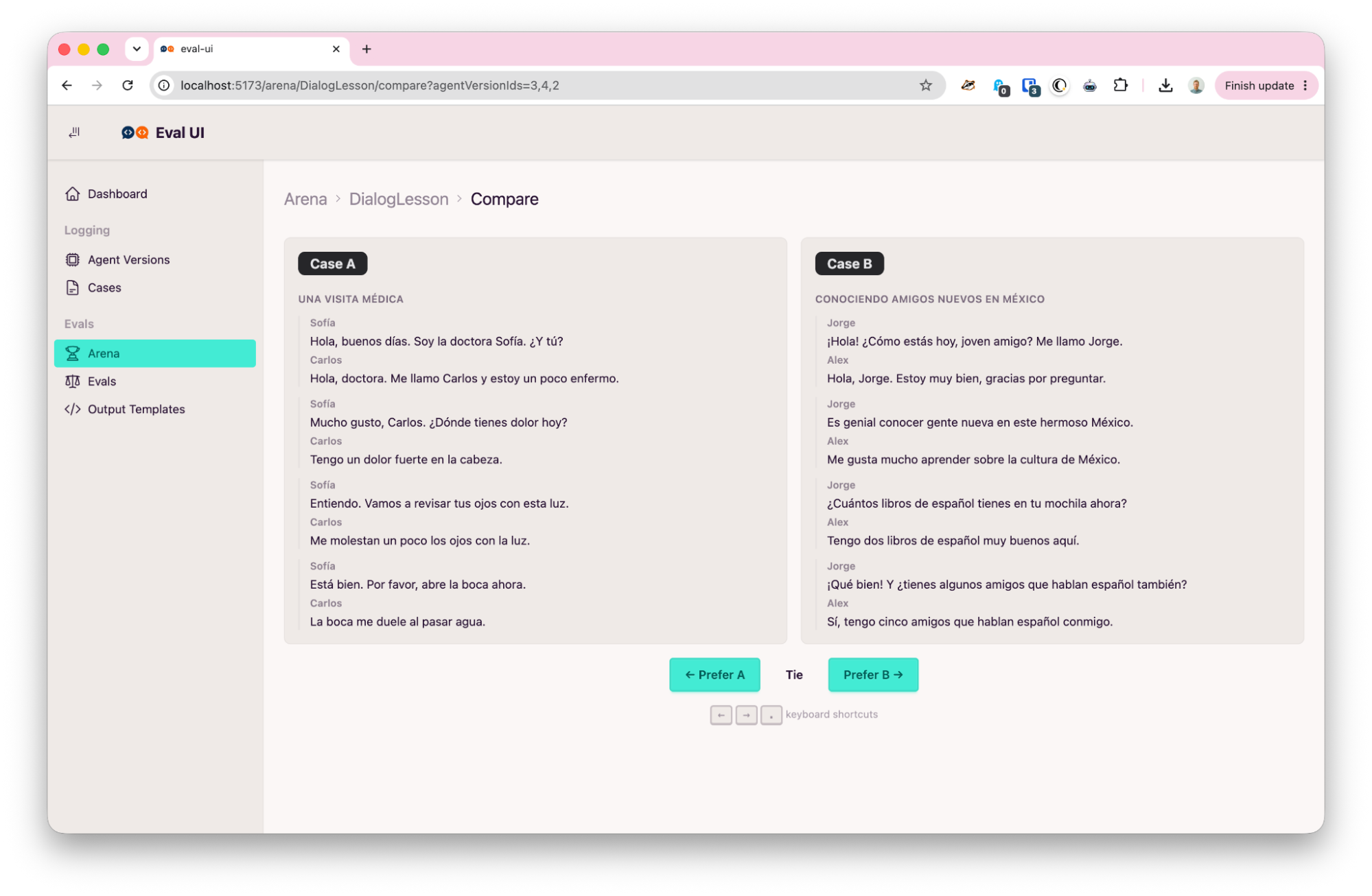Viewport: 1372px width, 896px height.
Task: Click 'keyboard shortcuts' label
Action: [832, 714]
